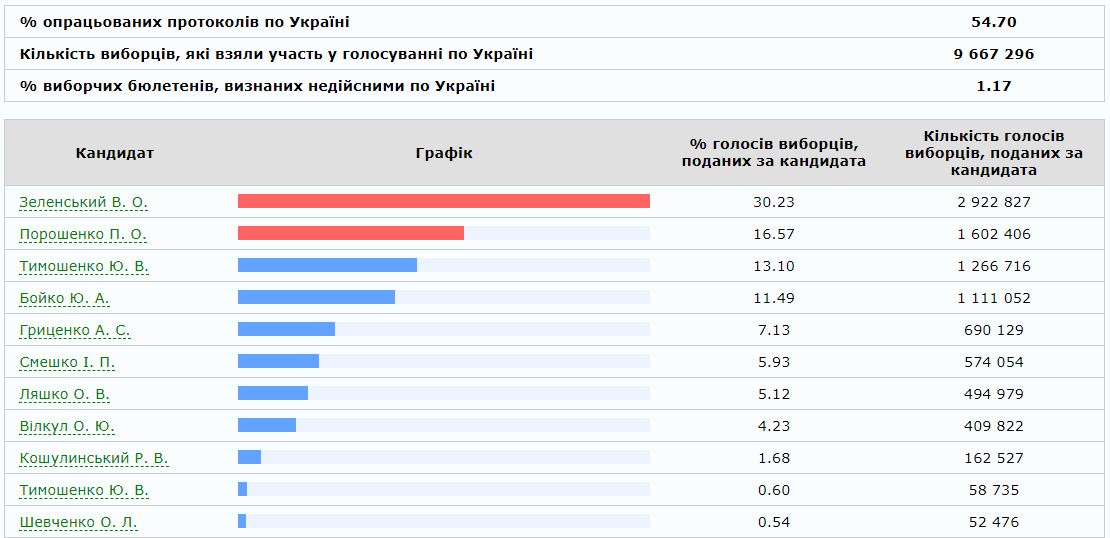The image size is (1110, 538).
Task: Open candidate link Шевченко О. Л.
Action: coord(78,522)
